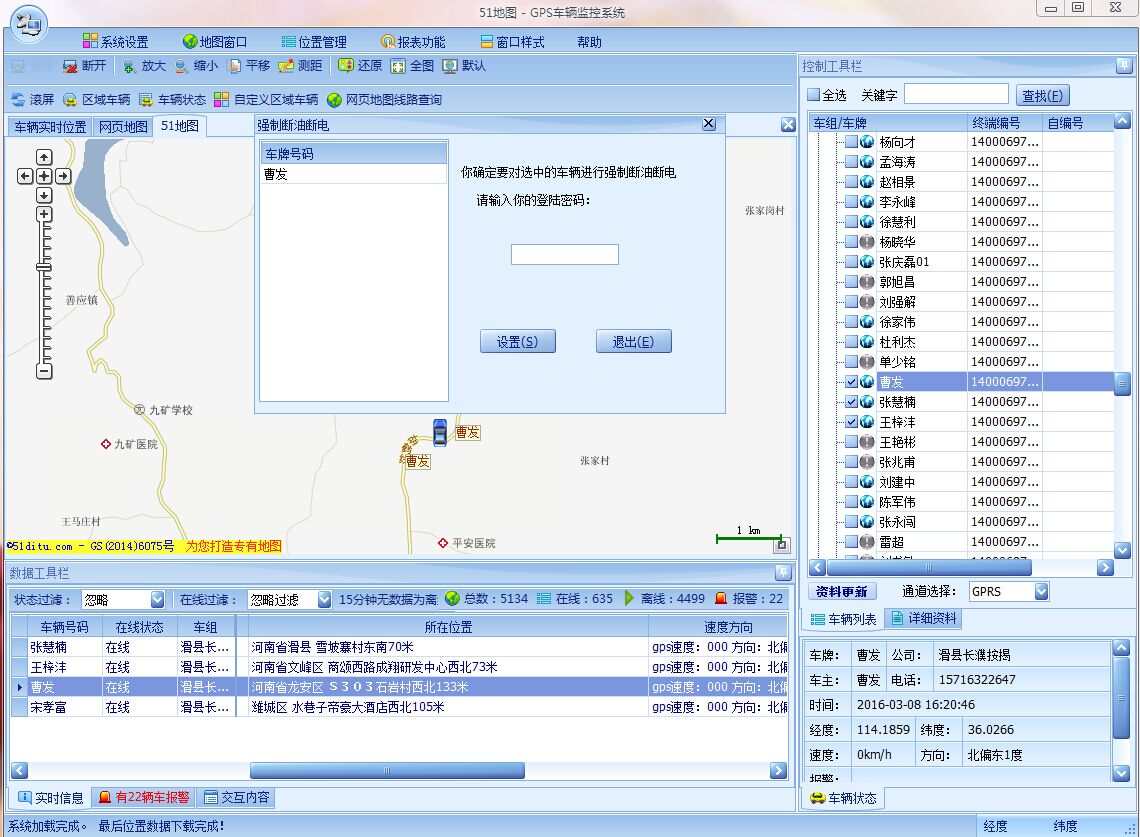
Task: Click the map zoom level slider handle
Action: (x=44, y=267)
